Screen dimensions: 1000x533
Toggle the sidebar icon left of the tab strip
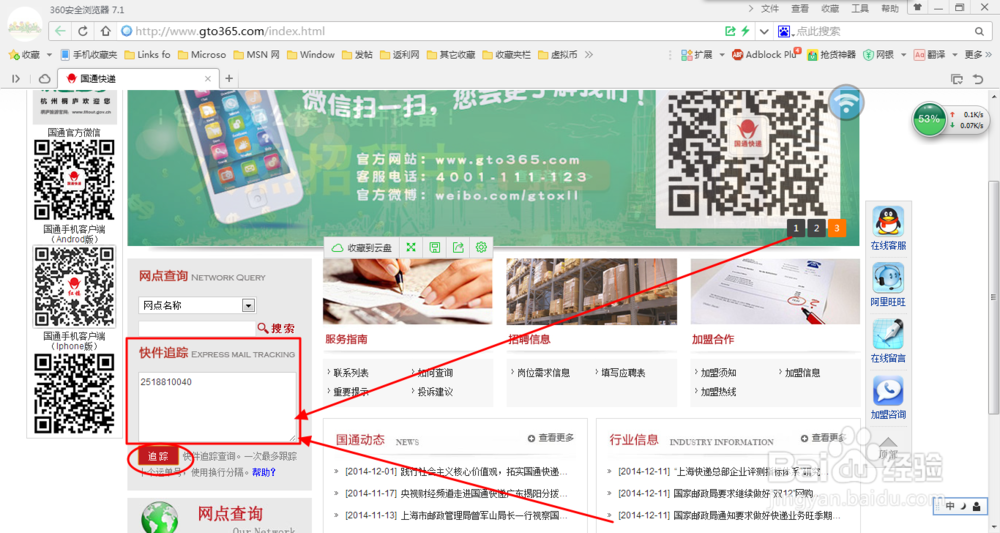(x=16, y=78)
